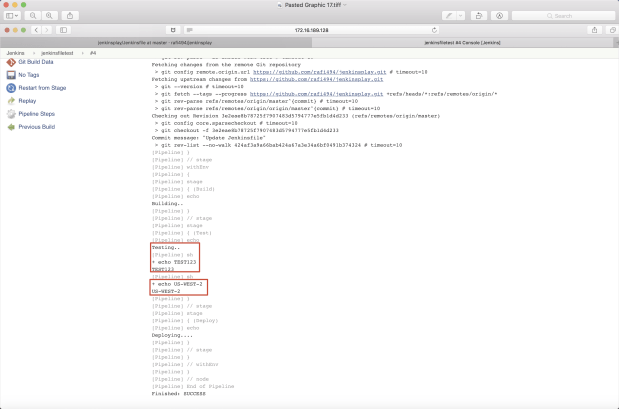This screenshot has height=409, width=619.
Task: Zoom in with Preview's magnifier plus icon
Action: [49, 16]
